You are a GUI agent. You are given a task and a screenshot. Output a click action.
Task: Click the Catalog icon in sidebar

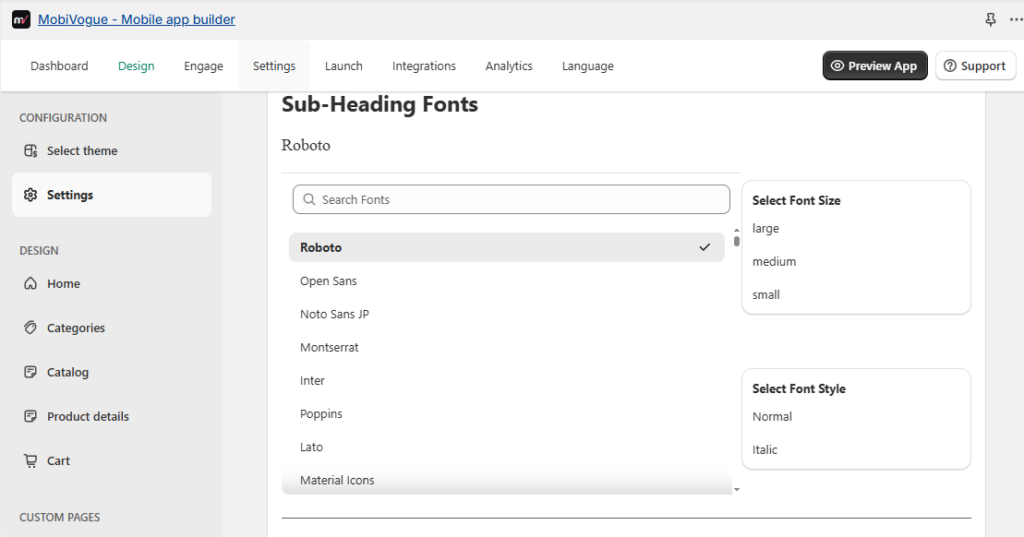[31, 372]
